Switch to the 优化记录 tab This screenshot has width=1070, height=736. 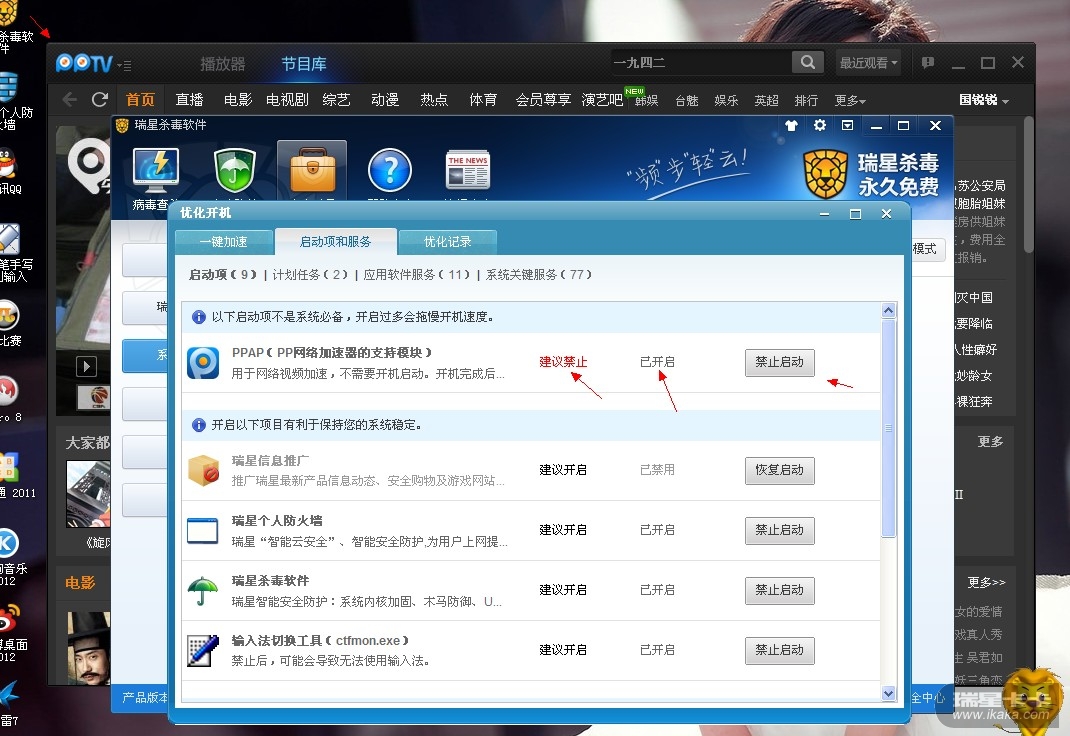448,241
